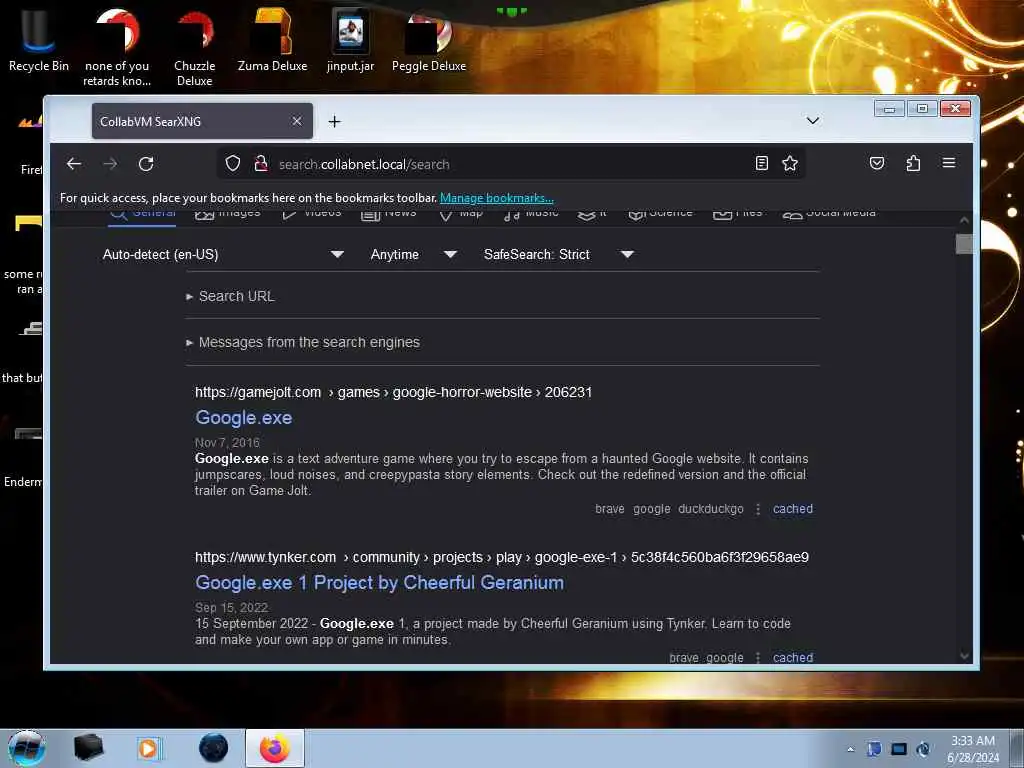Image resolution: width=1024 pixels, height=768 pixels.
Task: Click the gamejolt.com result URL
Action: [x=393, y=392]
